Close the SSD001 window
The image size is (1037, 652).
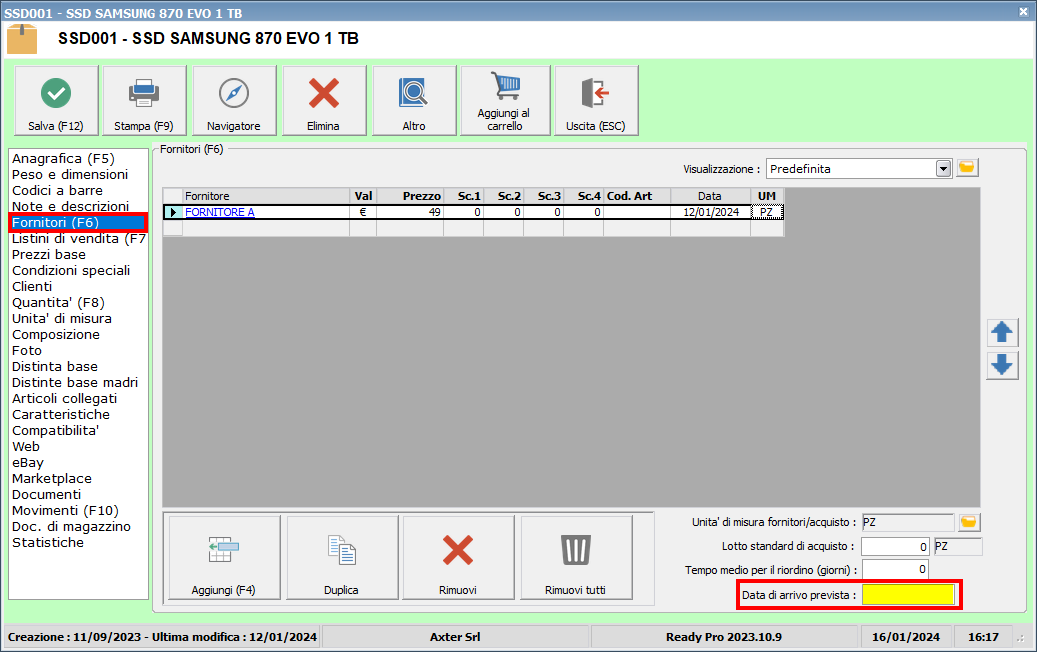point(1023,12)
